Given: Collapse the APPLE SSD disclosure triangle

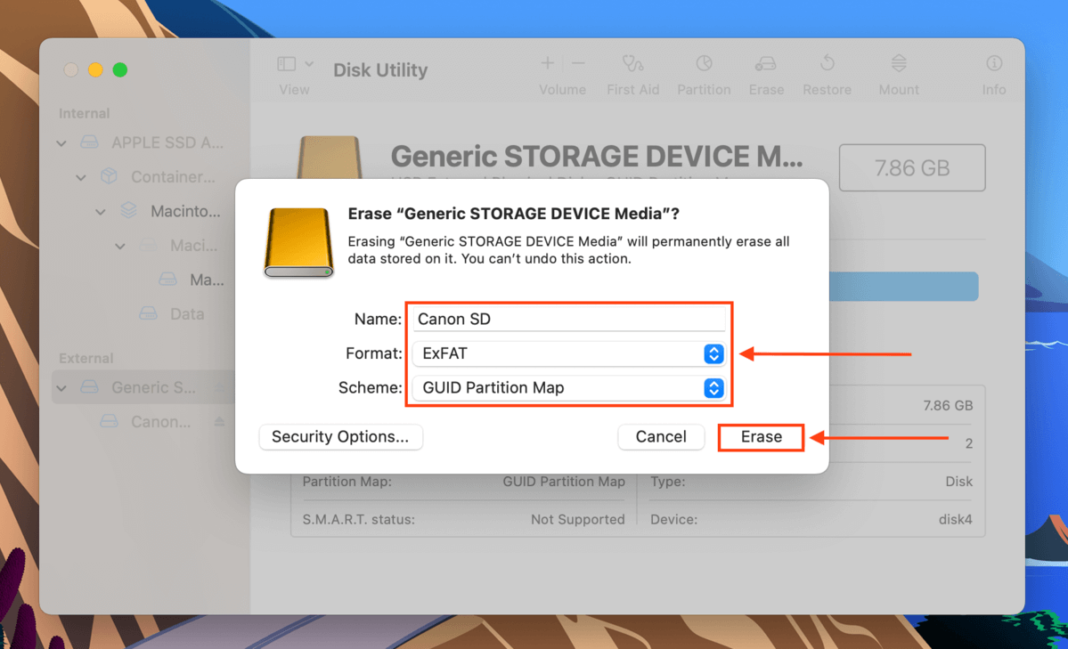Looking at the screenshot, I should [x=60, y=142].
